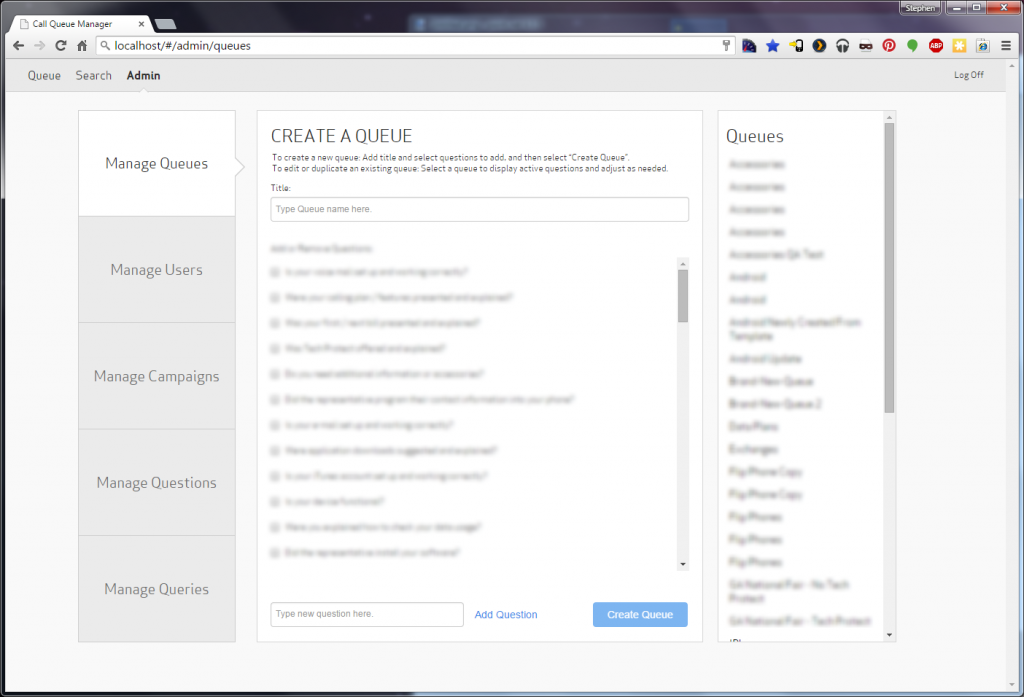The height and width of the screenshot is (697, 1024).
Task: Click the green speech bubble extension icon
Action: tap(912, 45)
